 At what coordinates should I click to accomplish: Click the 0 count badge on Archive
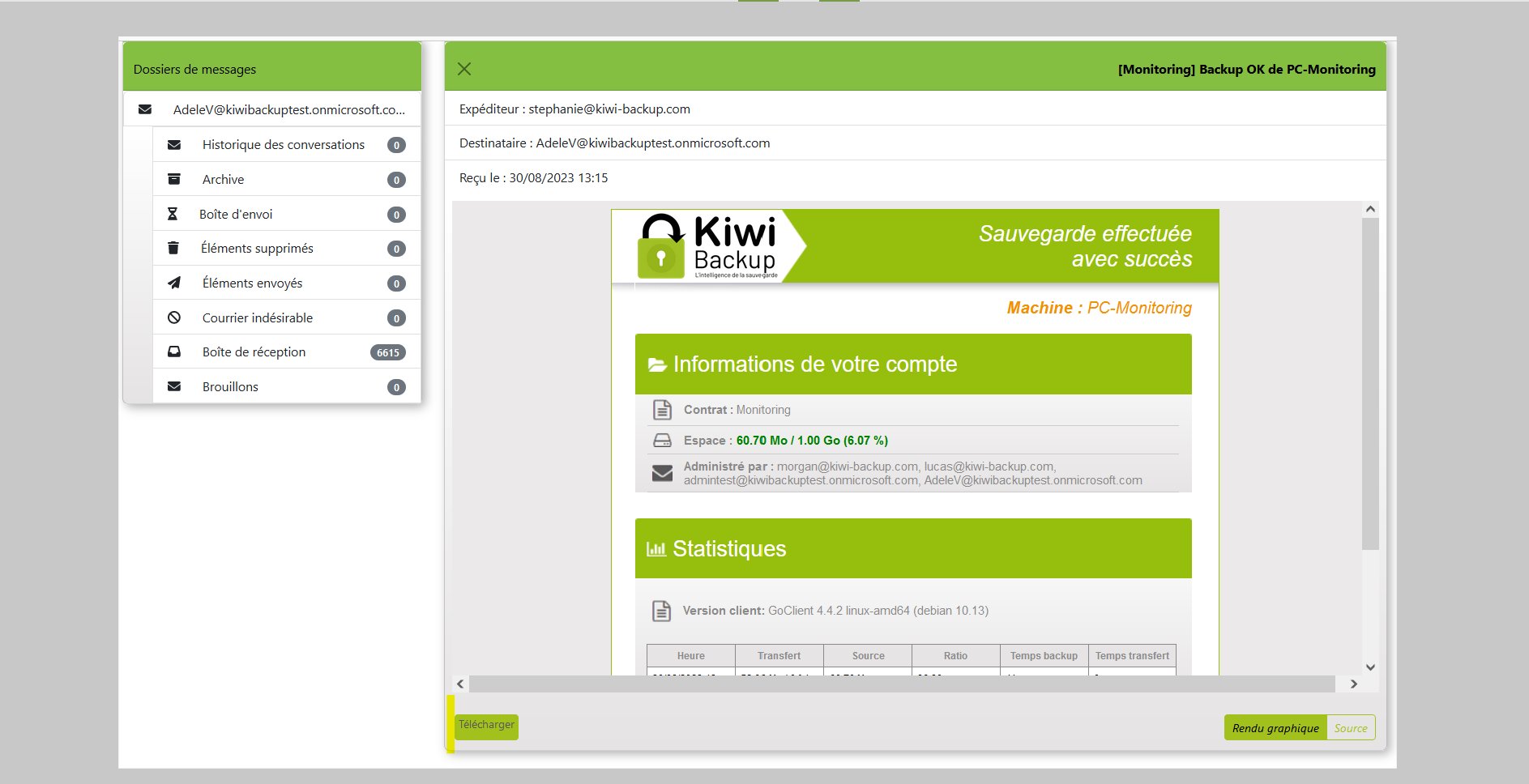point(396,180)
